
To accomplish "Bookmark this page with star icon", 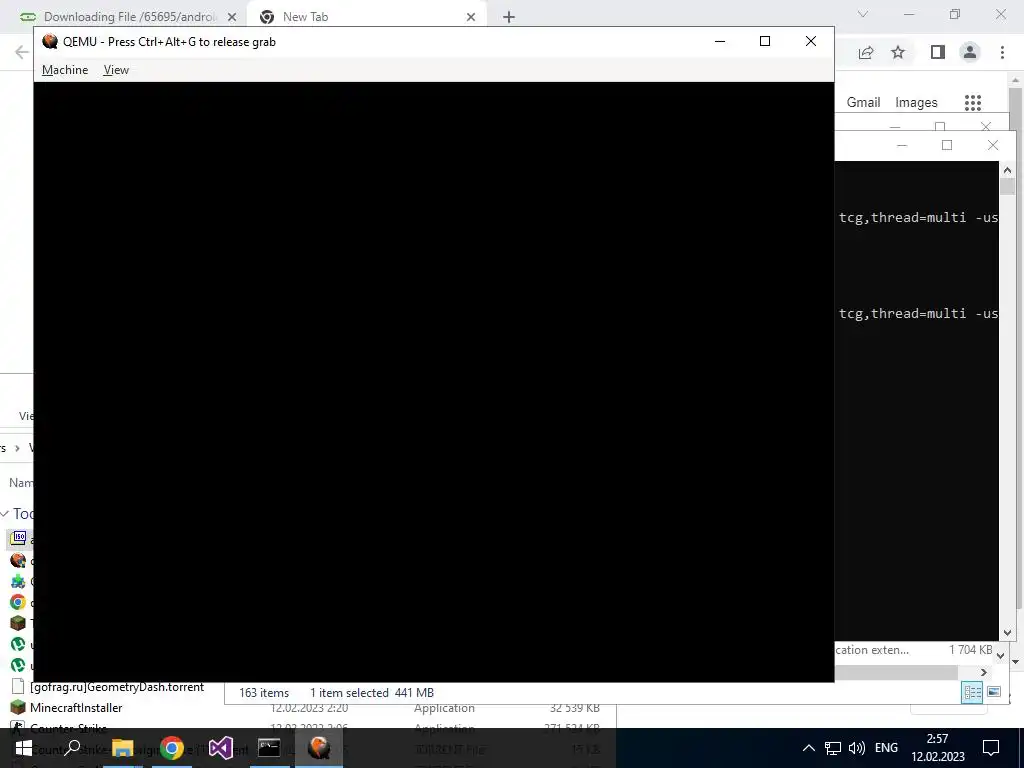I will tap(898, 52).
